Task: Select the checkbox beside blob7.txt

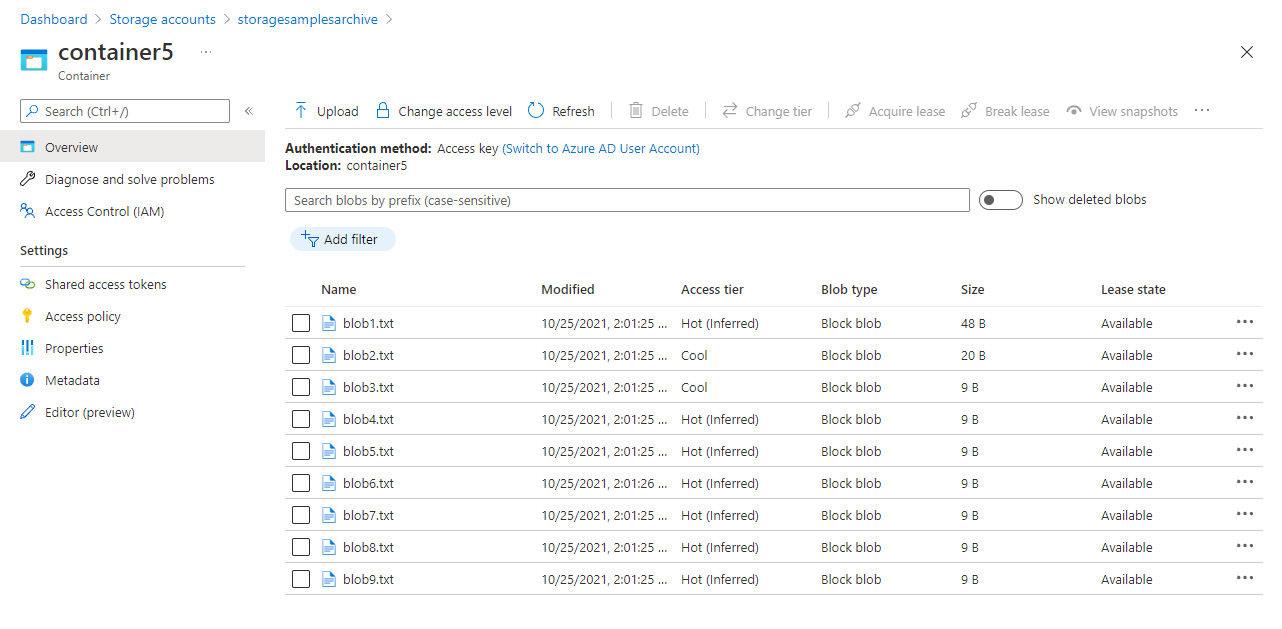Action: point(301,515)
